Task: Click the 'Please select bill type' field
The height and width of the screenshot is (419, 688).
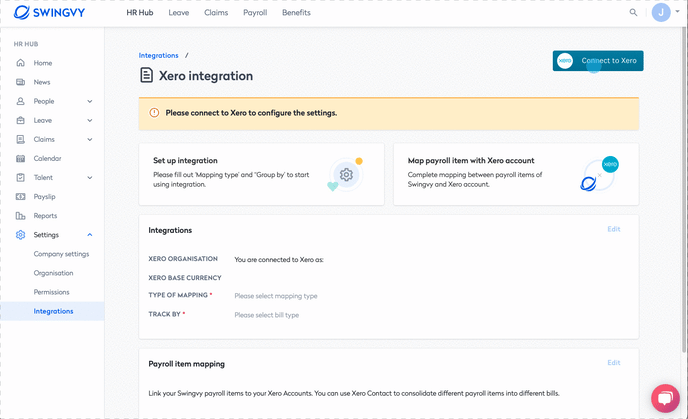Action: [266, 315]
